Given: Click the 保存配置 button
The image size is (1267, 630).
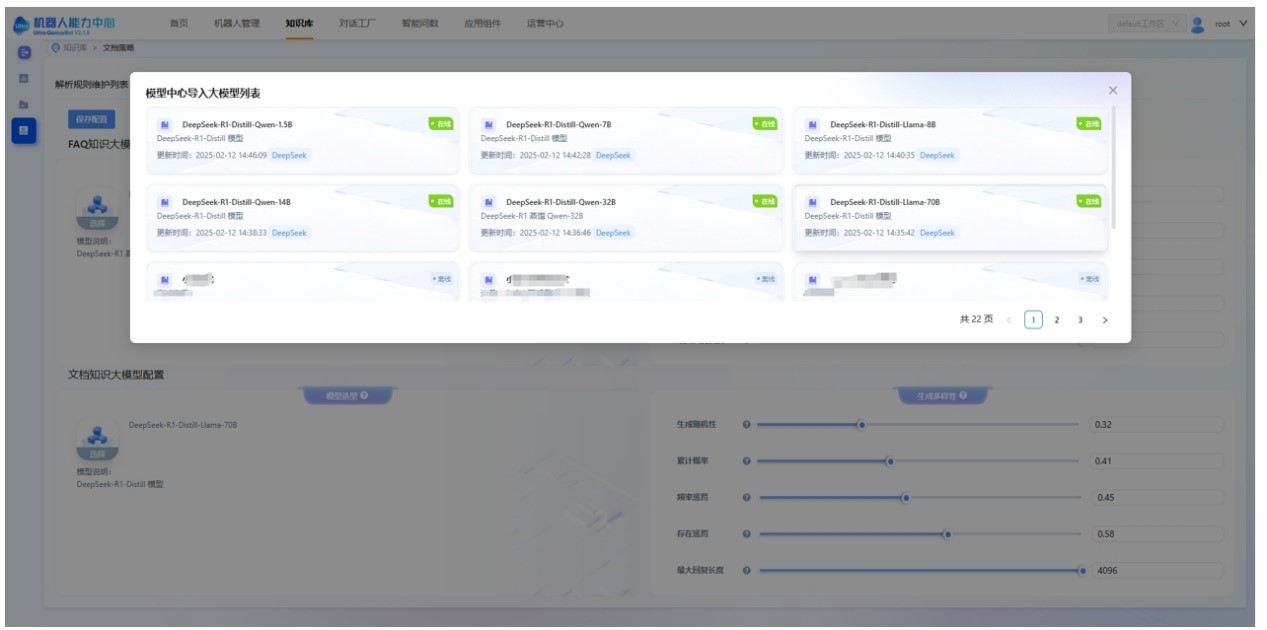Looking at the screenshot, I should tap(92, 119).
